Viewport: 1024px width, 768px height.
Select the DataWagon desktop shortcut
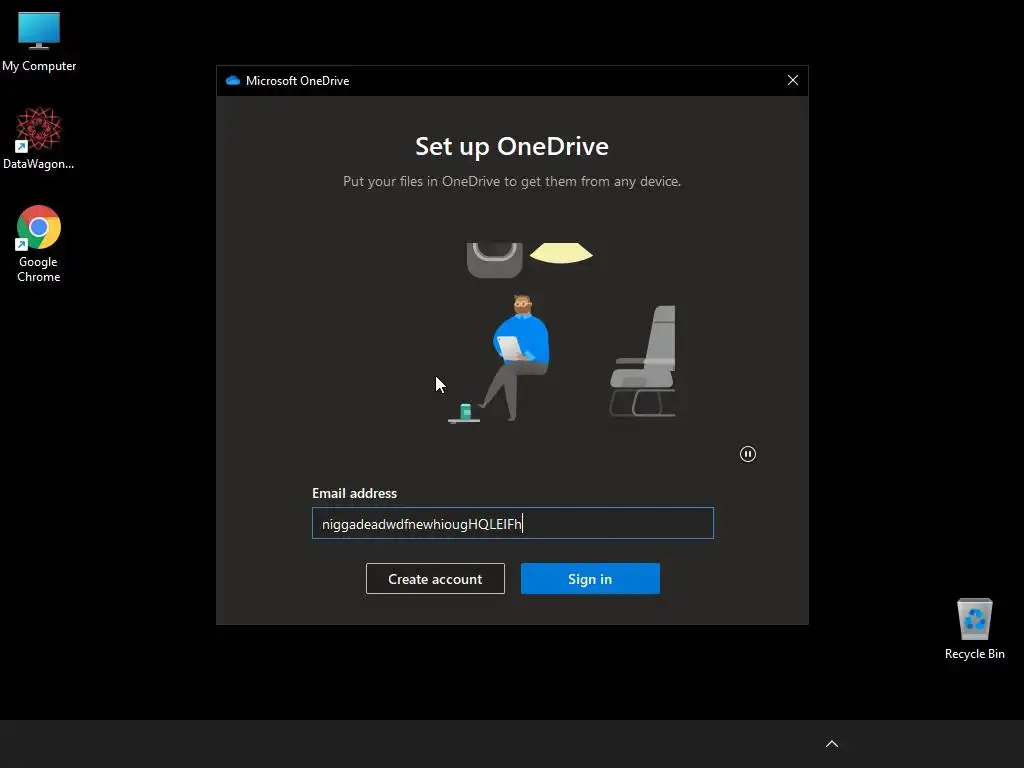(39, 138)
